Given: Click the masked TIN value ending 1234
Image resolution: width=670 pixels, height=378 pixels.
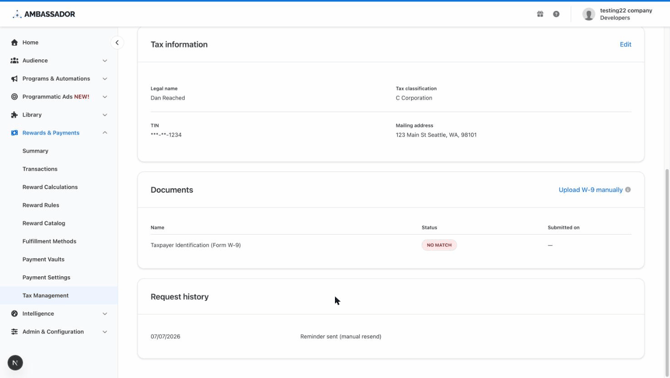Looking at the screenshot, I should point(166,135).
